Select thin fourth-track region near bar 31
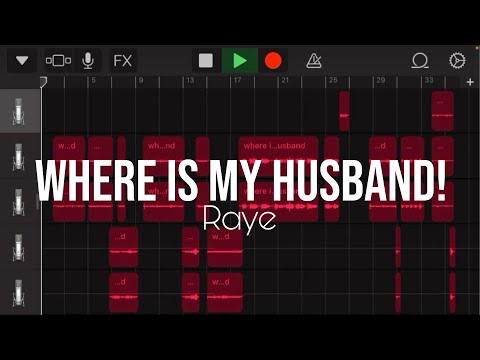The height and width of the screenshot is (360, 480). click(x=398, y=247)
